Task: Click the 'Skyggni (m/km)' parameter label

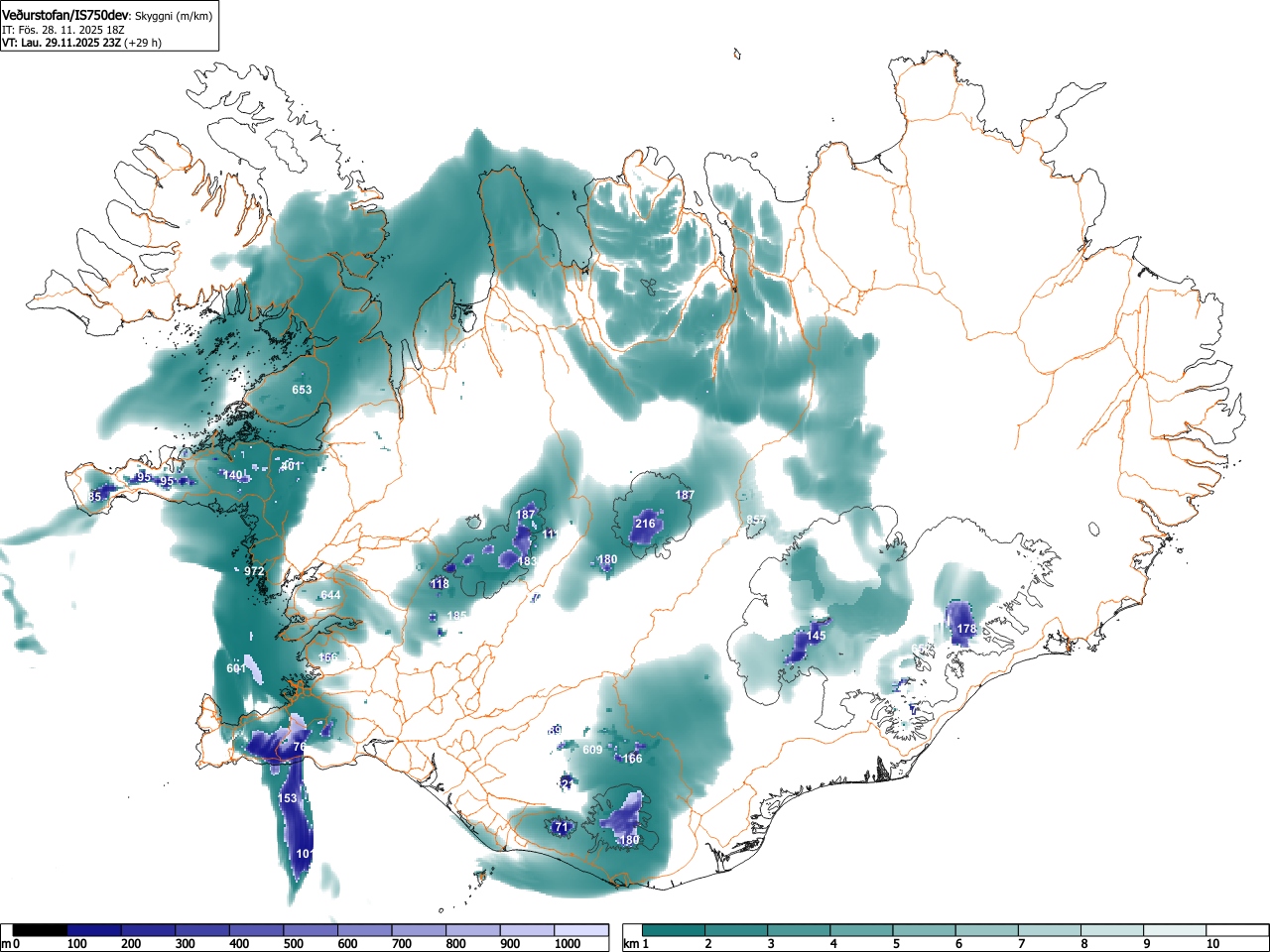Action: click(174, 16)
